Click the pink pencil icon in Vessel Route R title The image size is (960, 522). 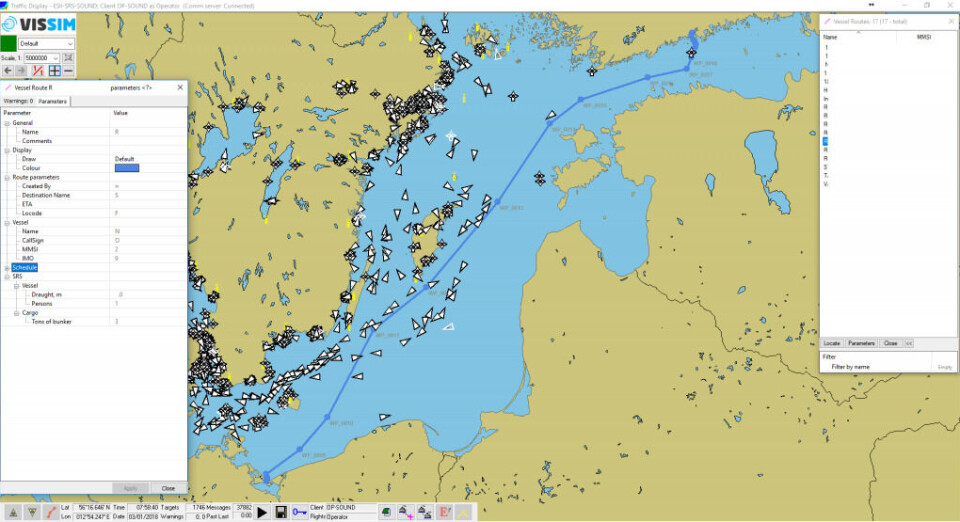pos(8,88)
